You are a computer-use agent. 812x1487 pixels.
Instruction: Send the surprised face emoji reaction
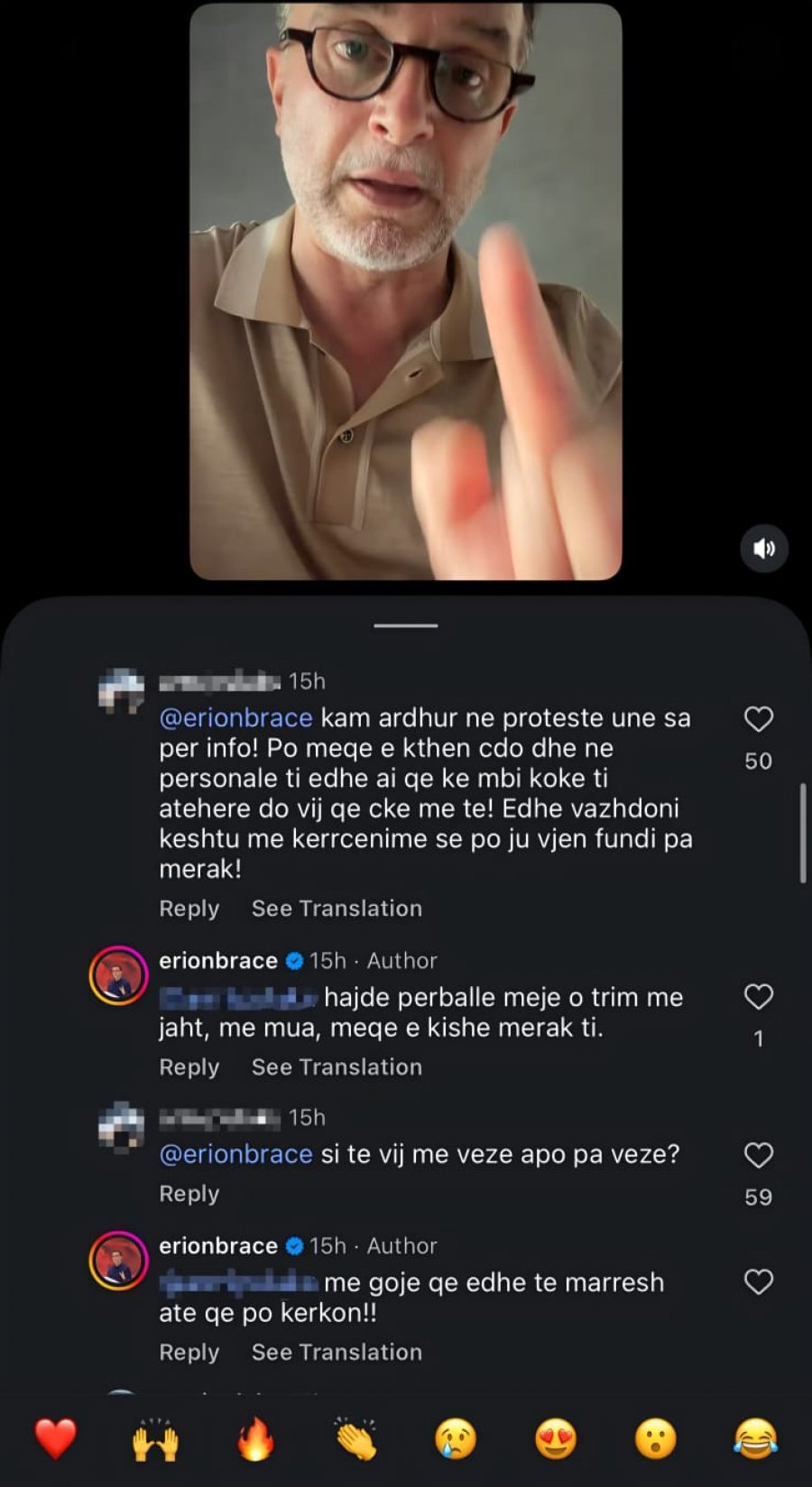[x=656, y=1438]
